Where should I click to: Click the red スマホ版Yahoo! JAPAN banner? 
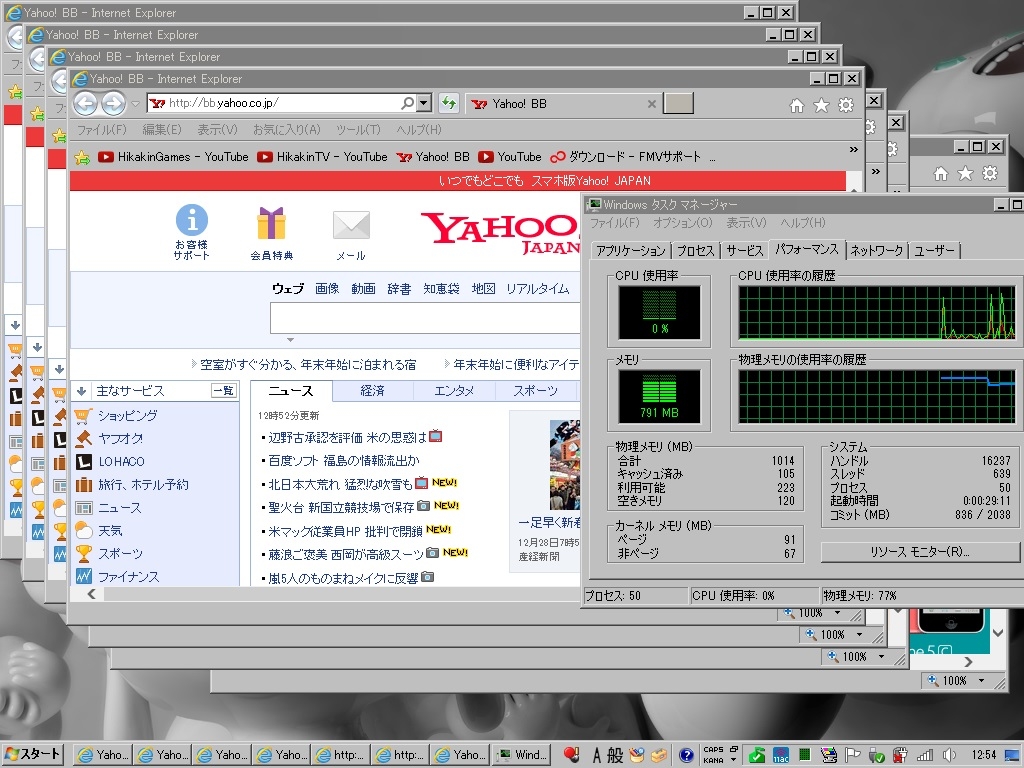[x=457, y=181]
